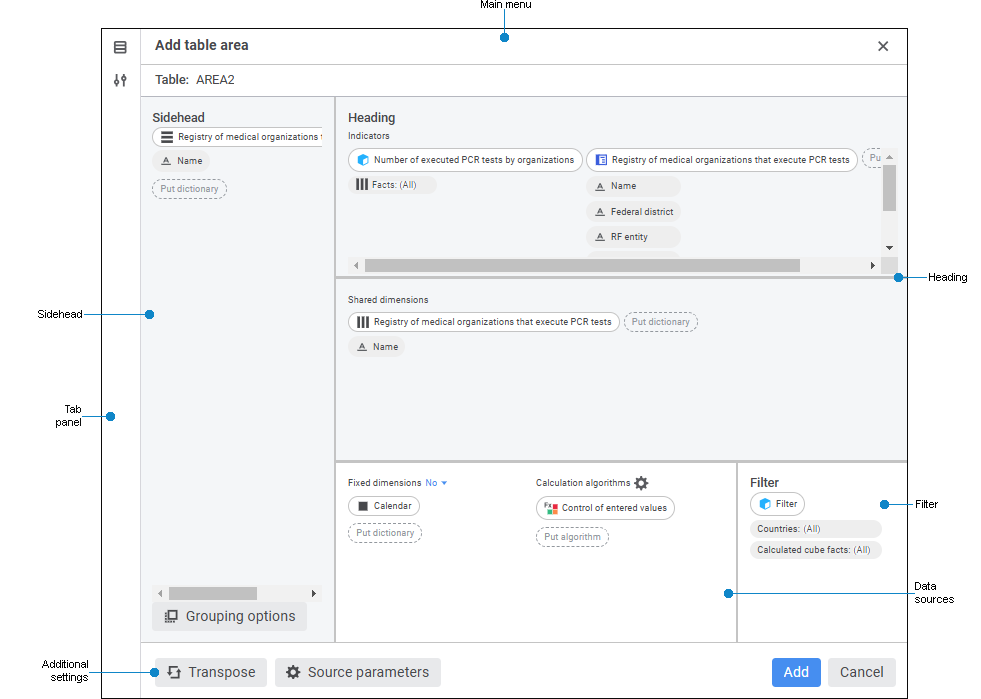Select the 'RF entity' attribute in Heading
The height and width of the screenshot is (699, 981).
point(633,237)
